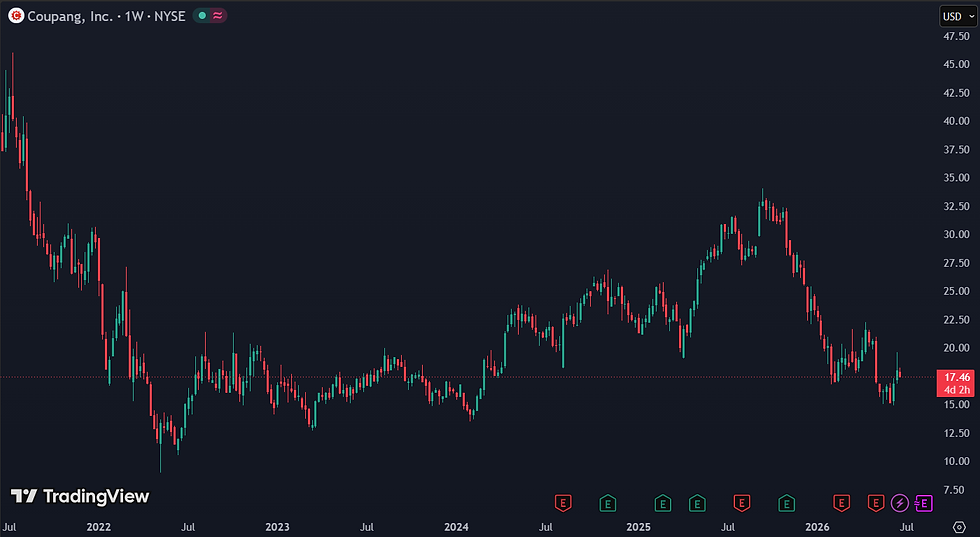Click the Jul label between 2025 and 2026
Viewport: 980px width, 537px height.
pyautogui.click(x=728, y=527)
